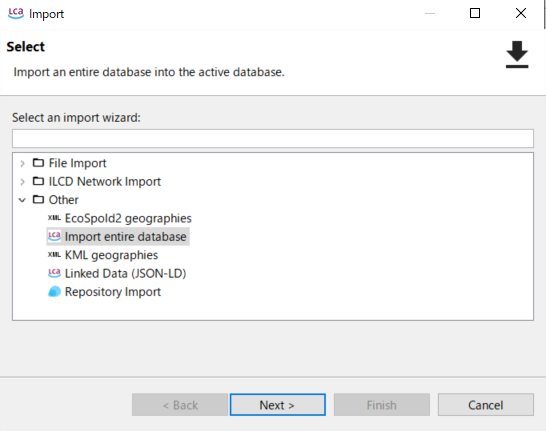Choose Linked Data (JSON-LD) wizard
546x431 pixels.
[125, 274]
